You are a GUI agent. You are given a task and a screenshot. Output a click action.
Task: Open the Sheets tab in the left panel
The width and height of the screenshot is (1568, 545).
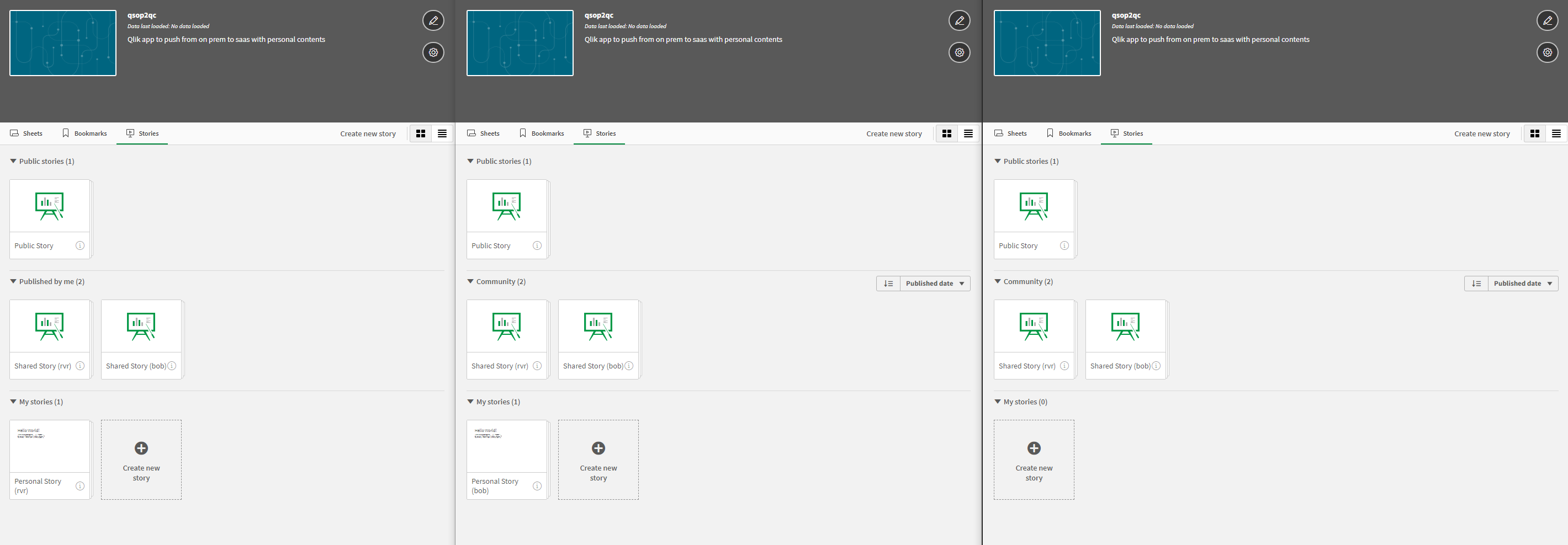pos(26,133)
